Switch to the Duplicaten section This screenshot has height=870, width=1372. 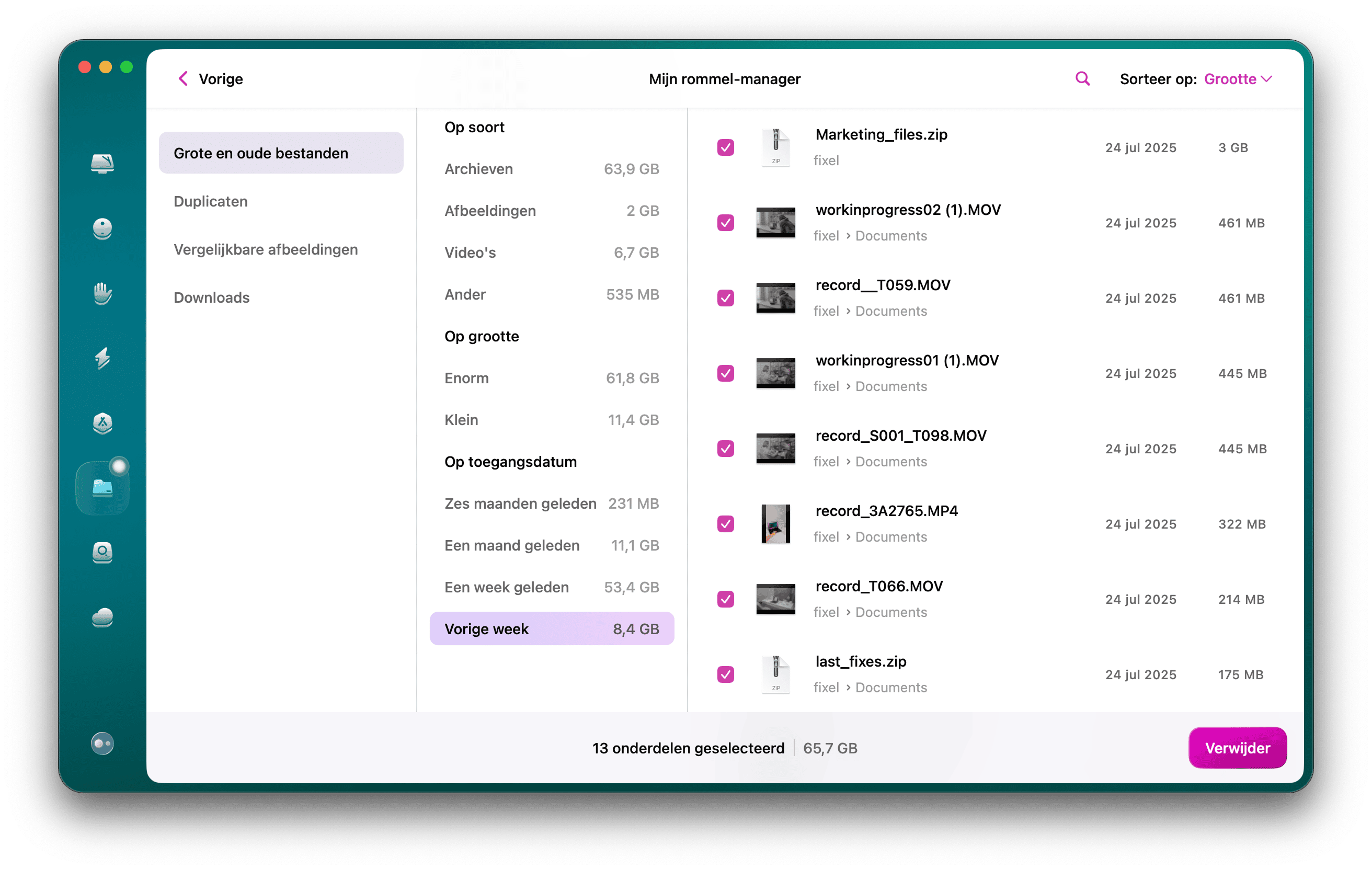pos(211,201)
